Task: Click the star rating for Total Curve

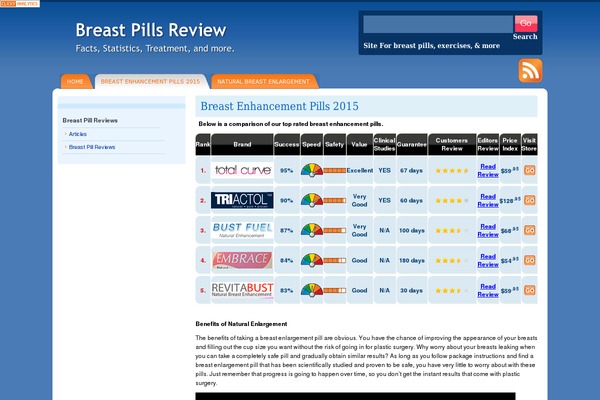Action: coord(452,170)
